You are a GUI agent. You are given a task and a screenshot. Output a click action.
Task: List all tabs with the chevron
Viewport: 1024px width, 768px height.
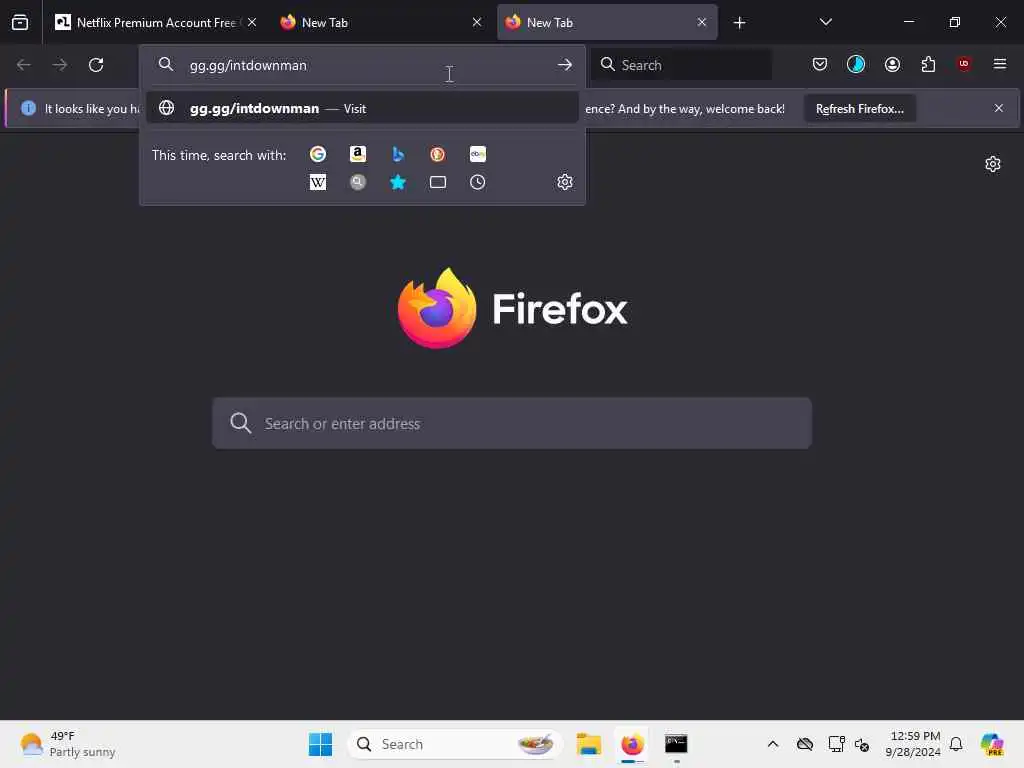click(825, 22)
